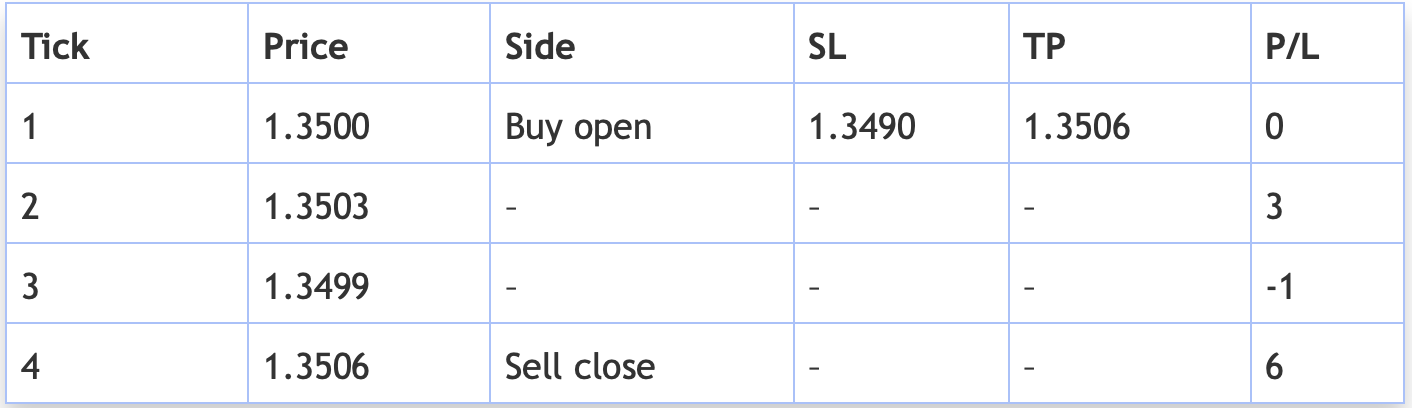Screen dimensions: 1412x408
Task: Select the Side column header
Action: (540, 47)
